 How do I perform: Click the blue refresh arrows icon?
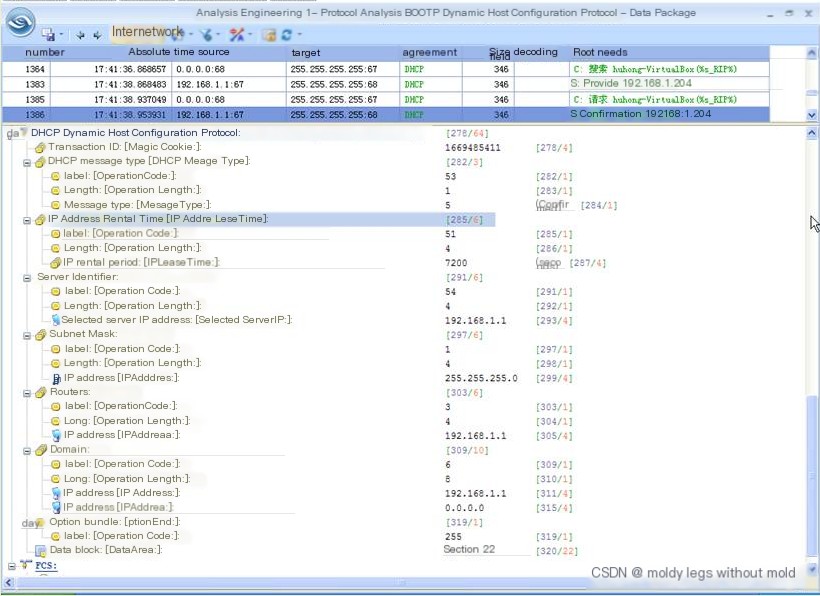coord(287,35)
